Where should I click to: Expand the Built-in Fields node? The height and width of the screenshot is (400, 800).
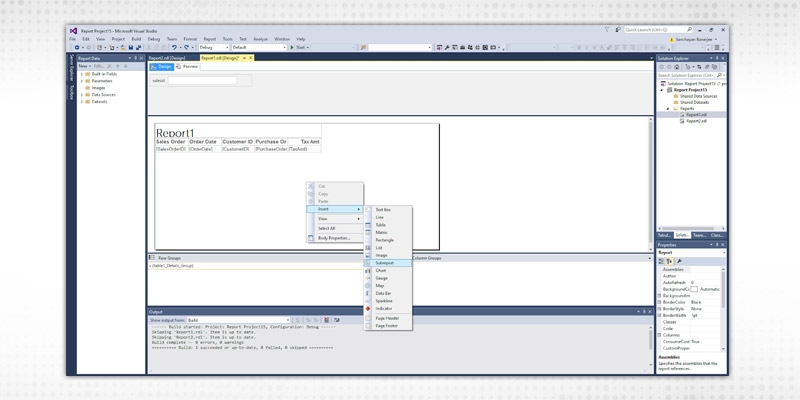coord(81,74)
